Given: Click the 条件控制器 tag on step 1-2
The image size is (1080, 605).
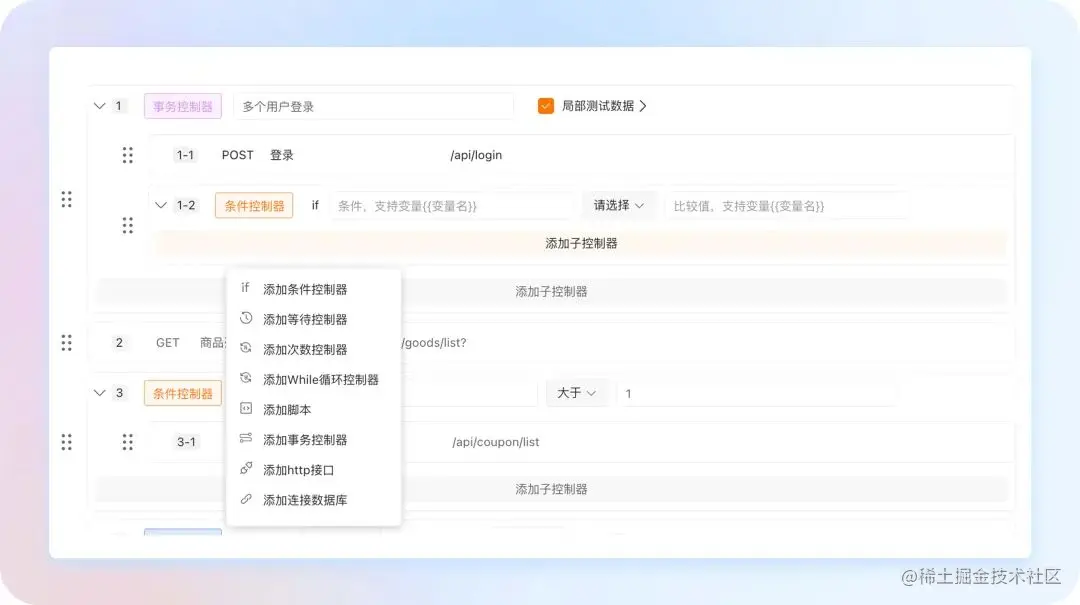Looking at the screenshot, I should (x=254, y=205).
